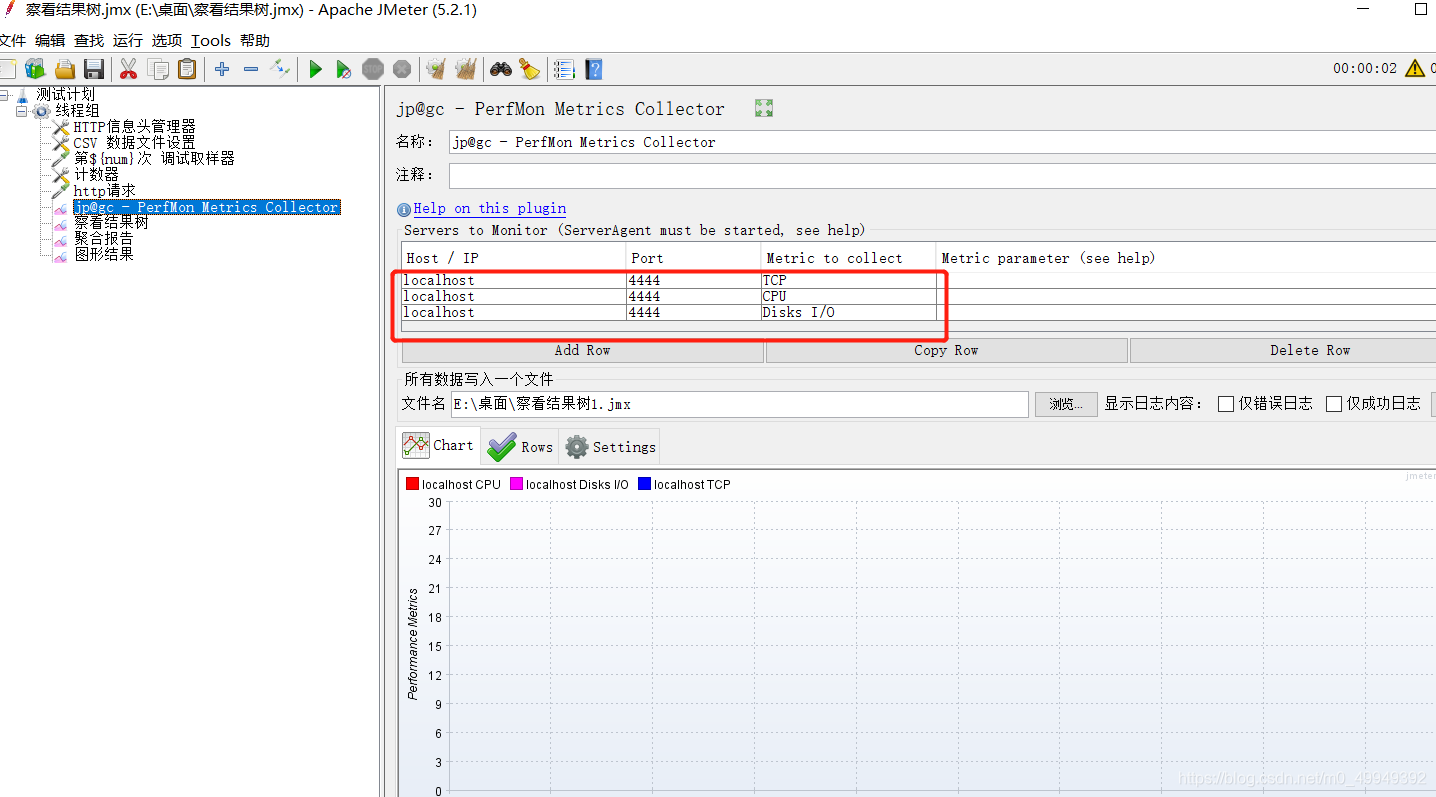Image resolution: width=1436 pixels, height=797 pixels.
Task: Start the test with green play icon
Action: pyautogui.click(x=315, y=69)
